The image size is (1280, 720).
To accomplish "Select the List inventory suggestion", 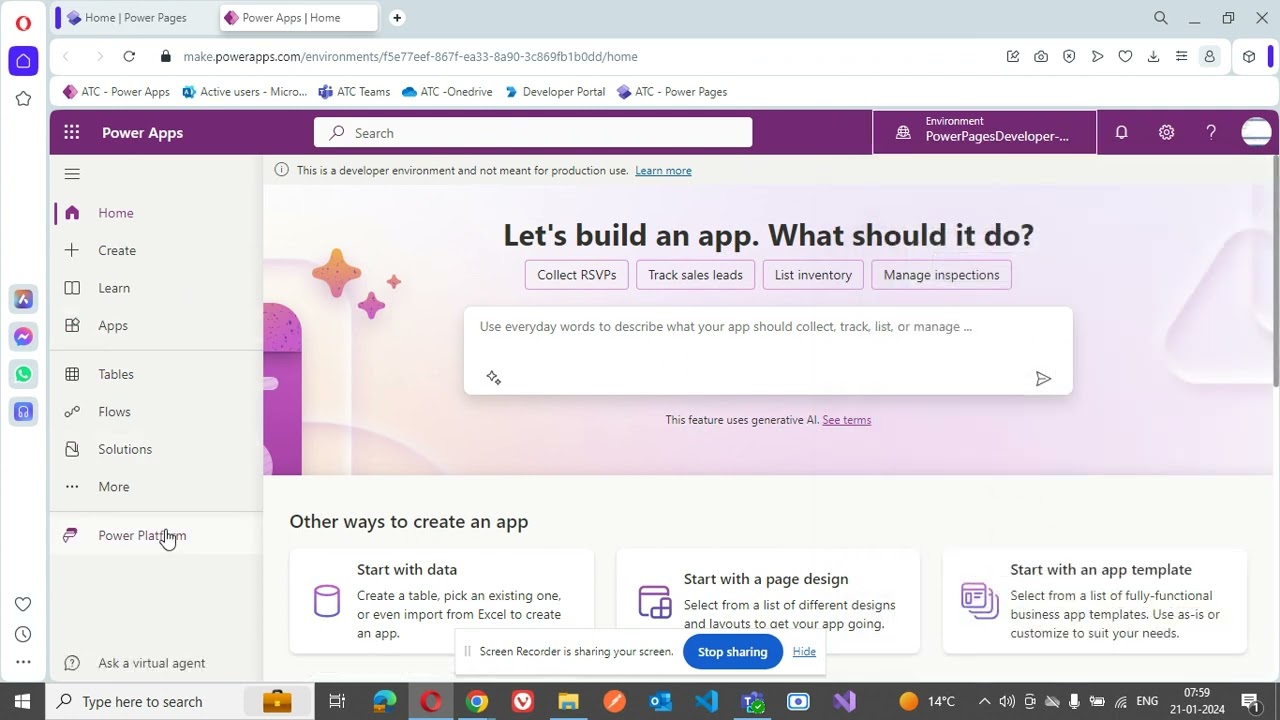I will point(813,275).
